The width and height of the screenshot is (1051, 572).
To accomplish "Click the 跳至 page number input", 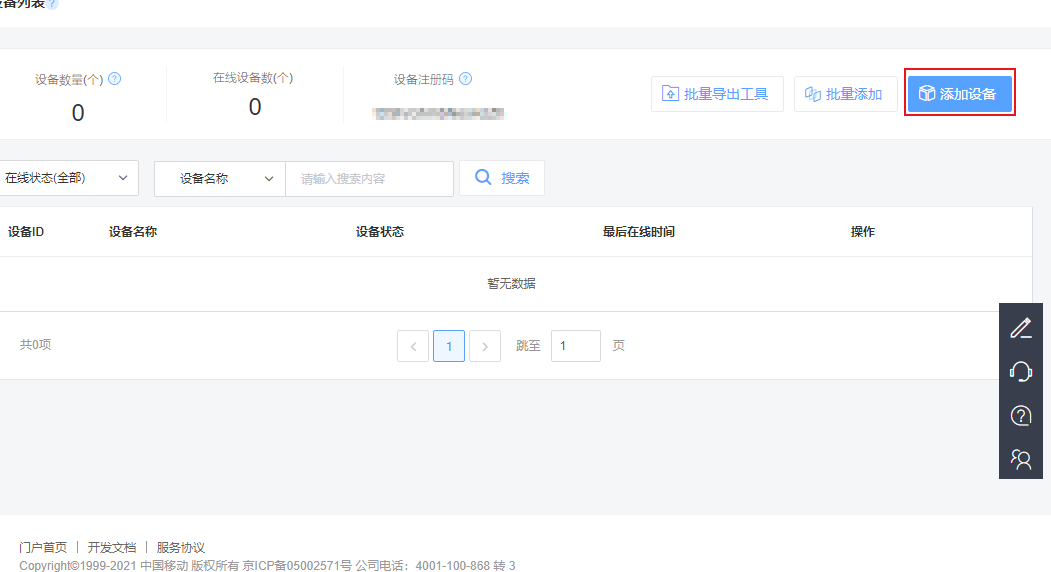I will [x=576, y=346].
